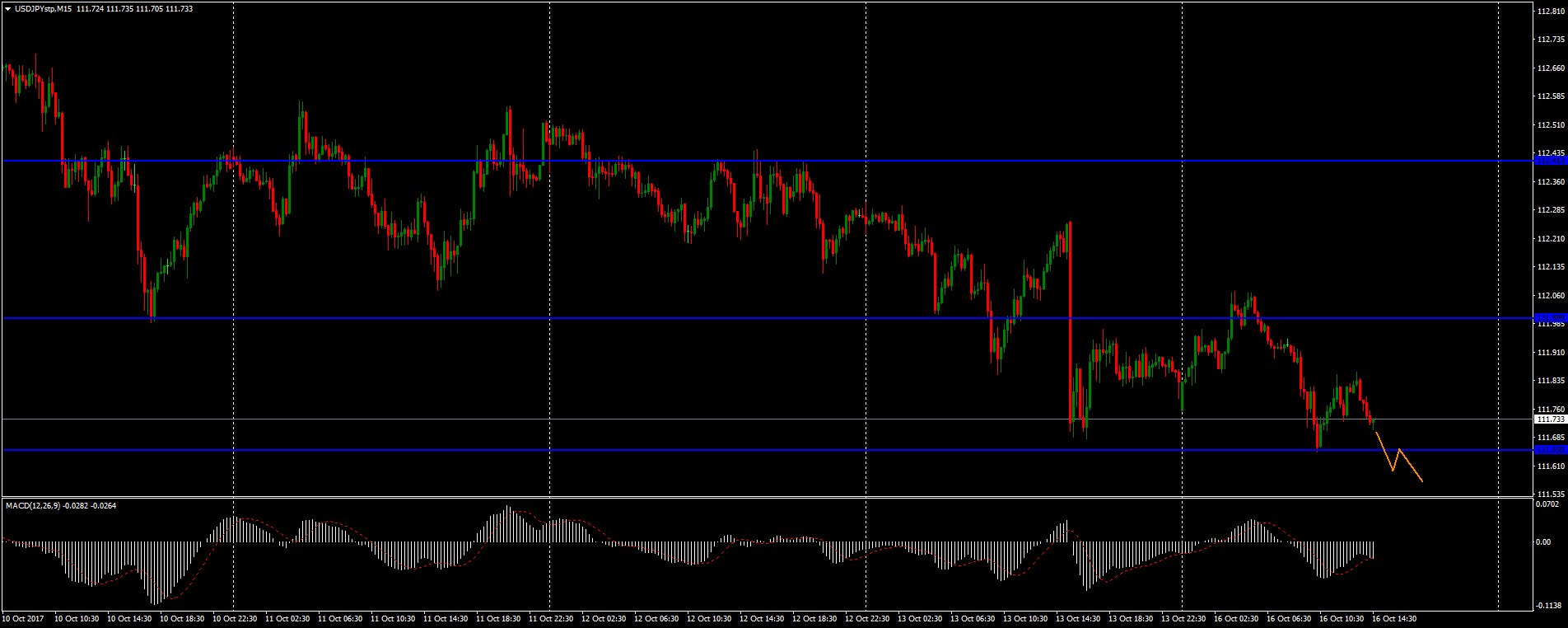The image size is (1568, 628).
Task: Click the 11 Oct 18:30 time label
Action: 498,618
